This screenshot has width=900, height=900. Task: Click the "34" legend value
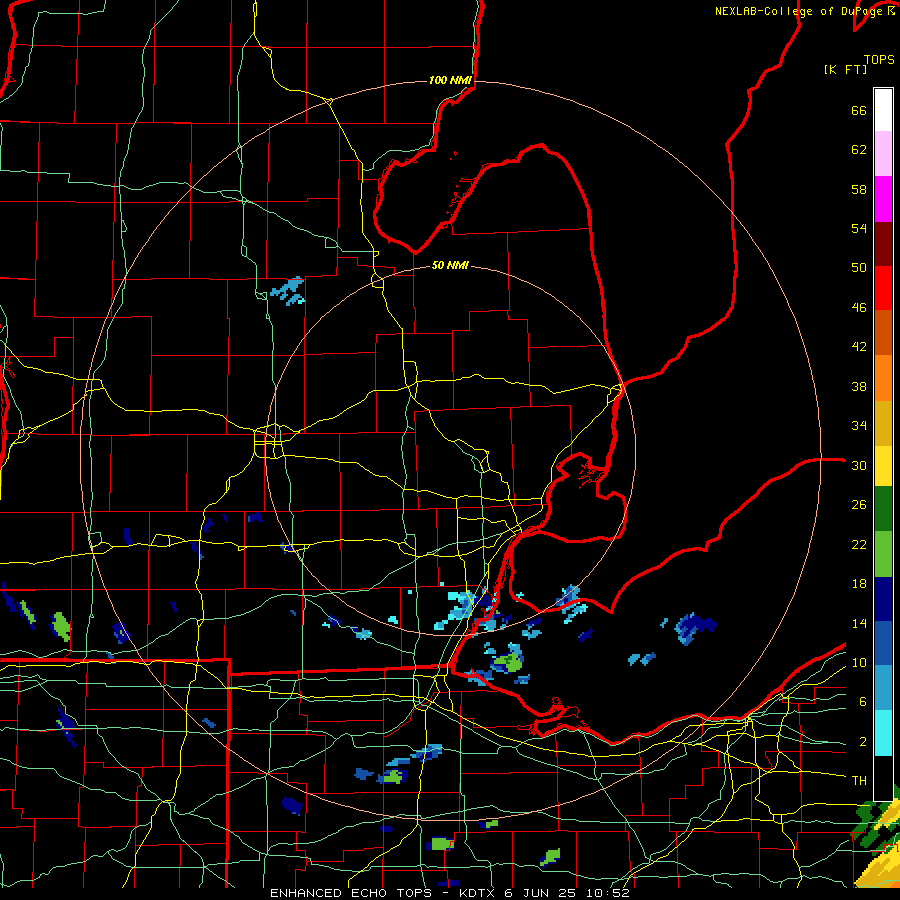tap(859, 426)
